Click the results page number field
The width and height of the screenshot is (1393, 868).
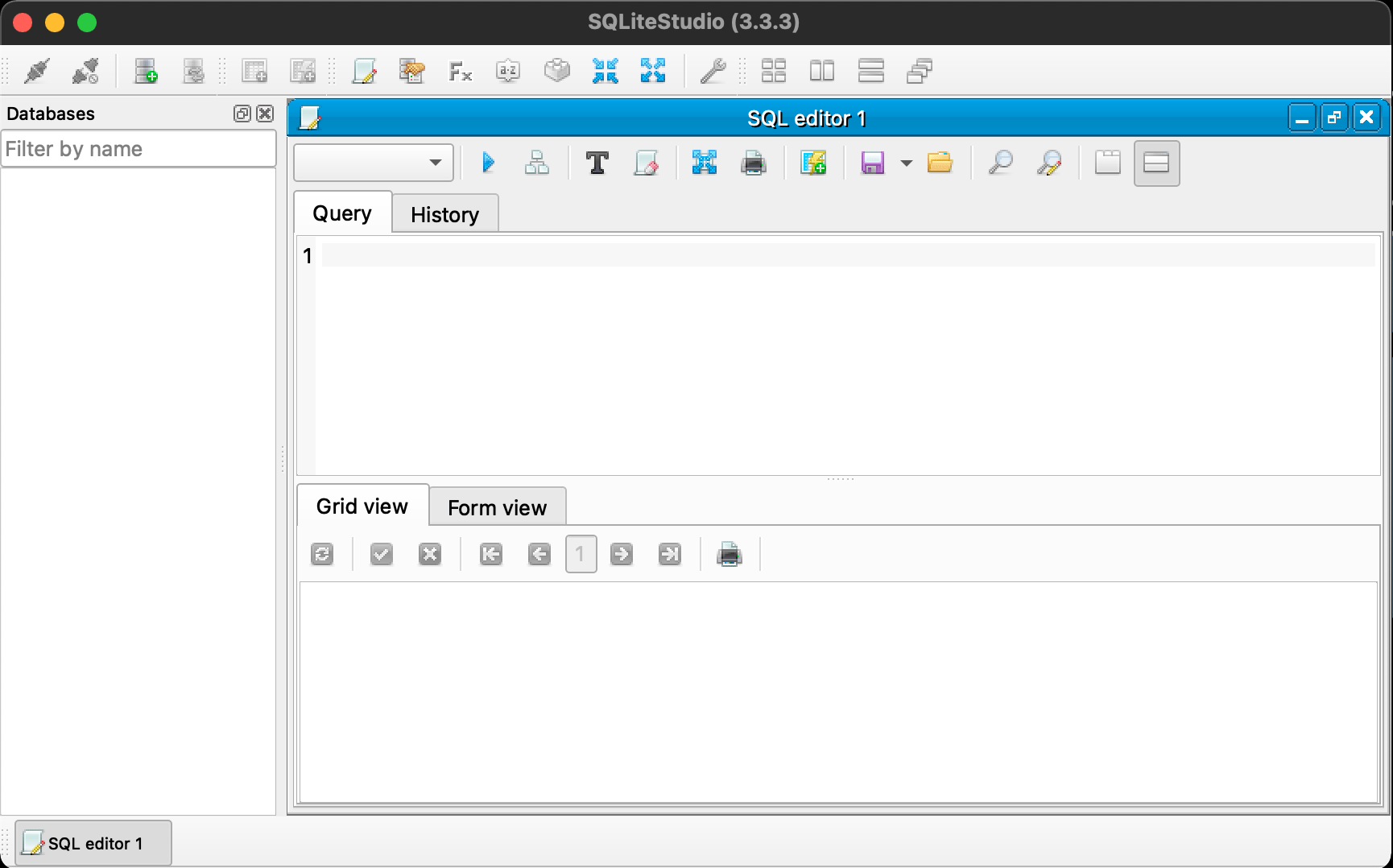(581, 554)
